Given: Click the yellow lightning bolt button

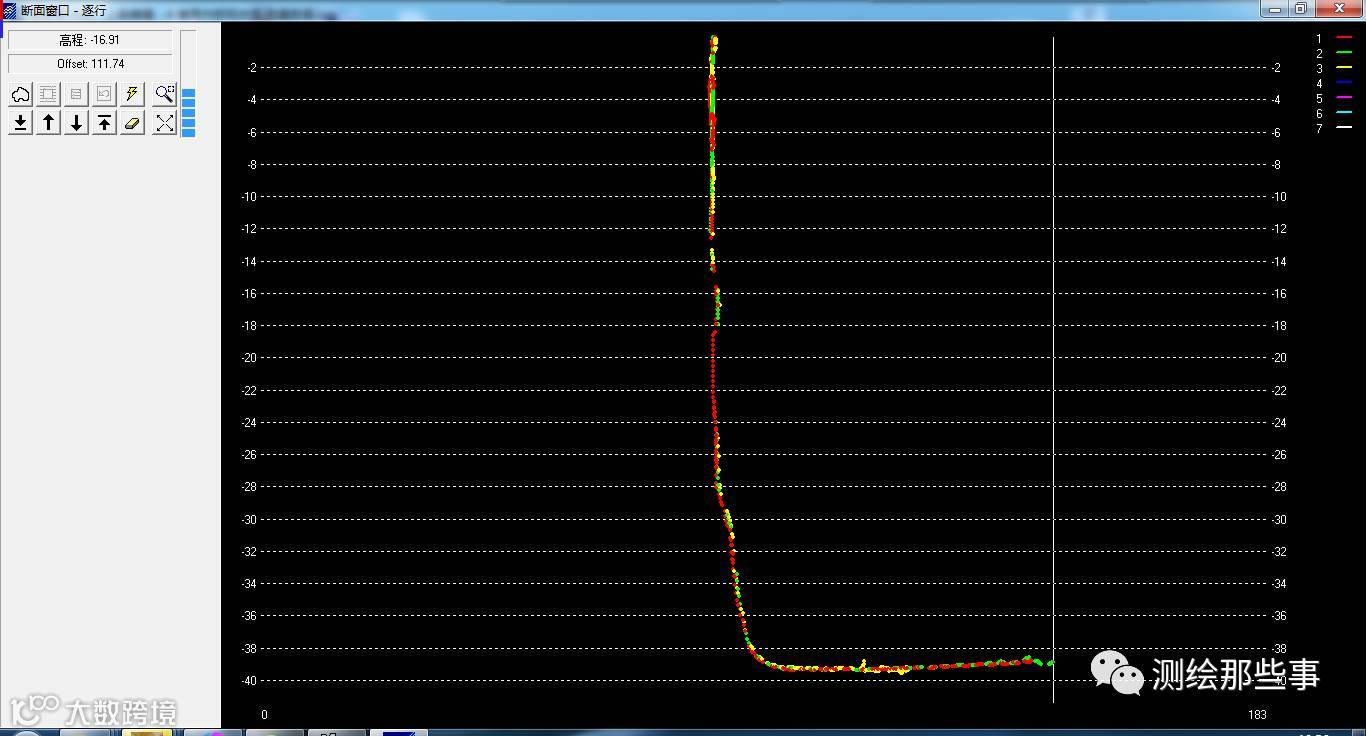Looking at the screenshot, I should coord(132,94).
